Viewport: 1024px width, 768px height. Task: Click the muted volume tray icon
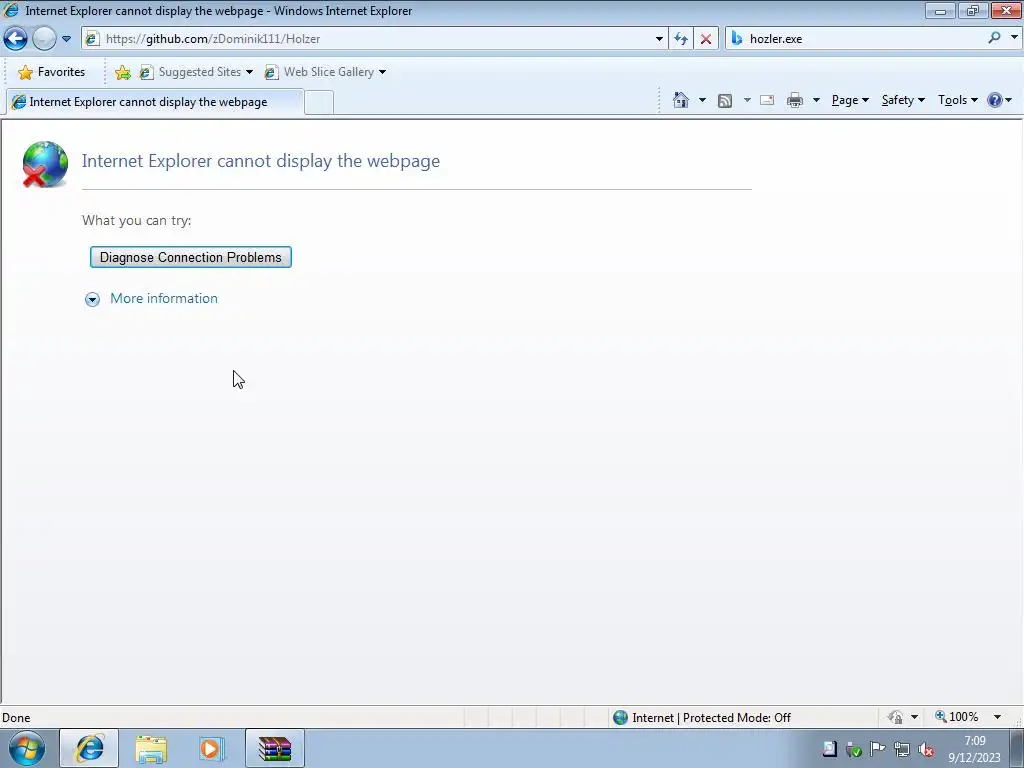pos(925,749)
